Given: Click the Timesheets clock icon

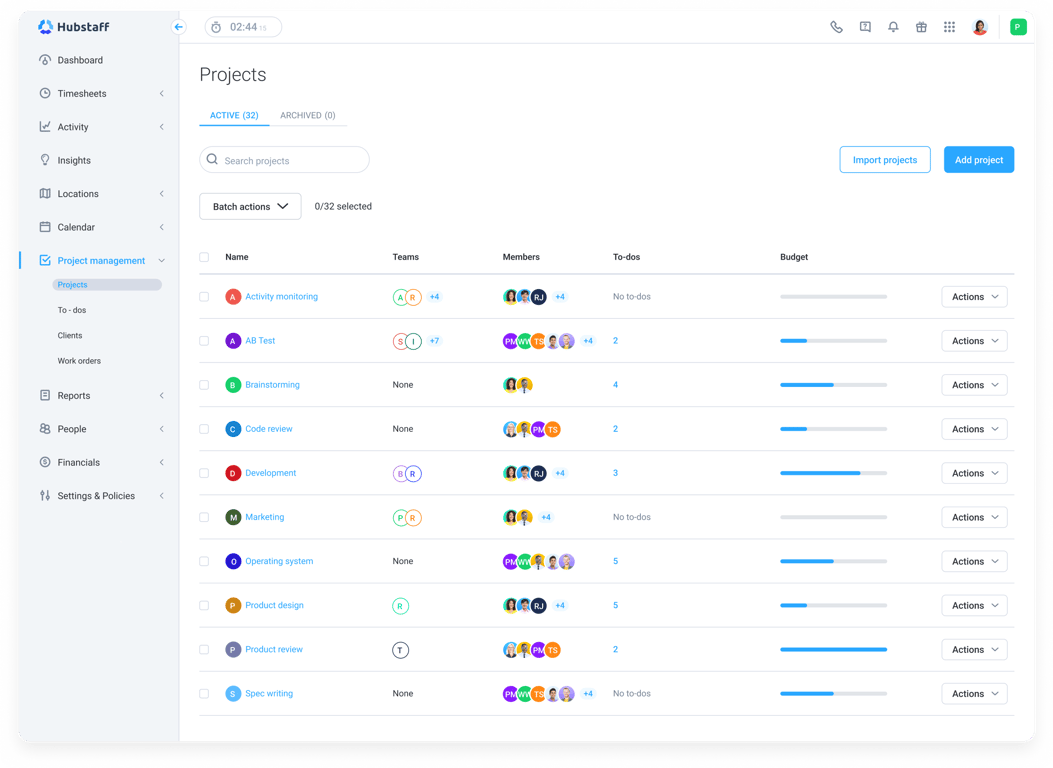Looking at the screenshot, I should click(x=45, y=93).
